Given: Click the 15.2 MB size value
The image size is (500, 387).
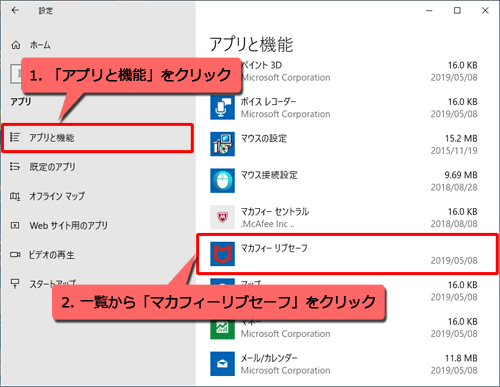Looking at the screenshot, I should [461, 138].
